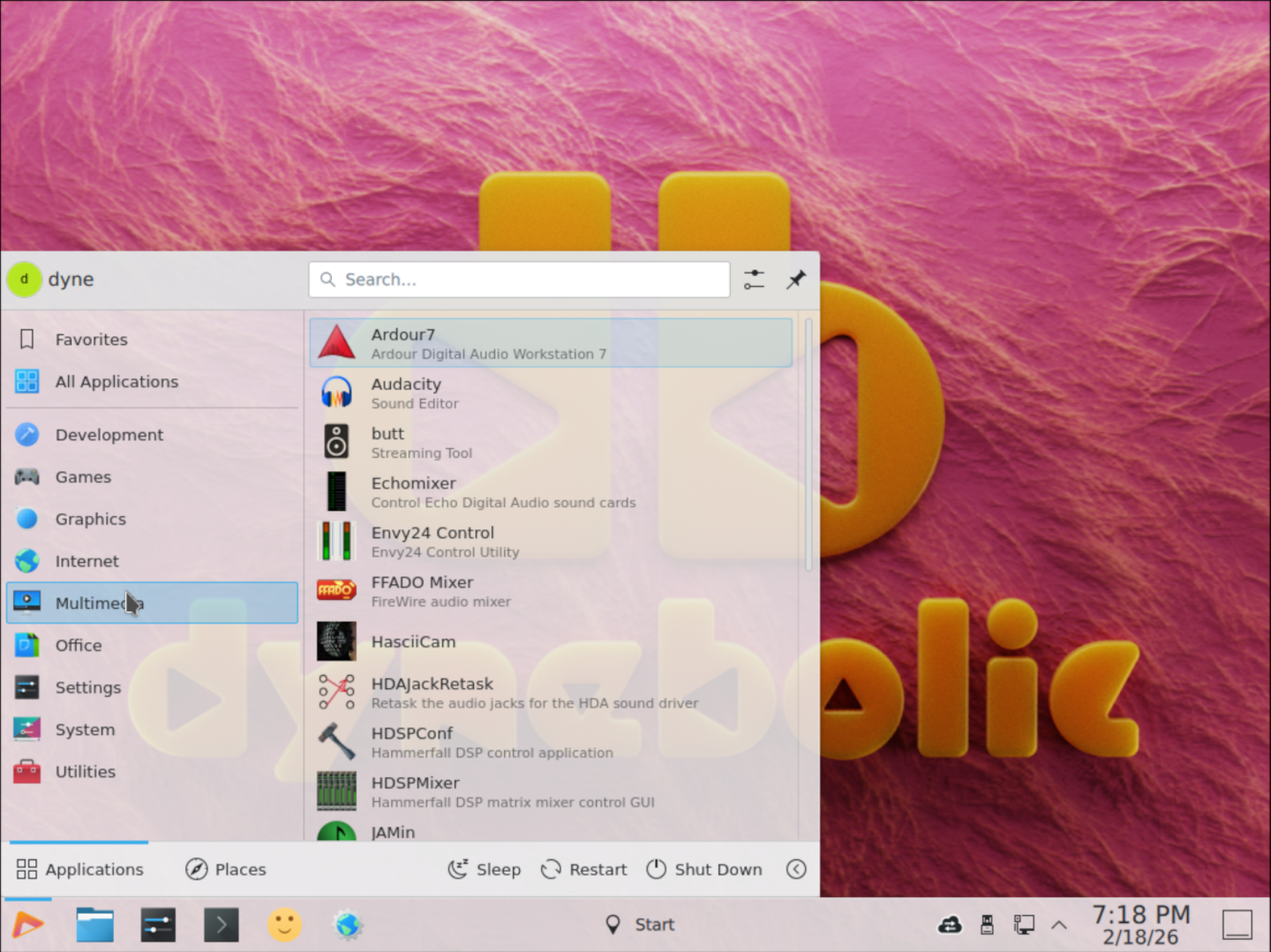Screen dimensions: 1271x952
Task: Open the menu configure settings icon
Action: (754, 280)
